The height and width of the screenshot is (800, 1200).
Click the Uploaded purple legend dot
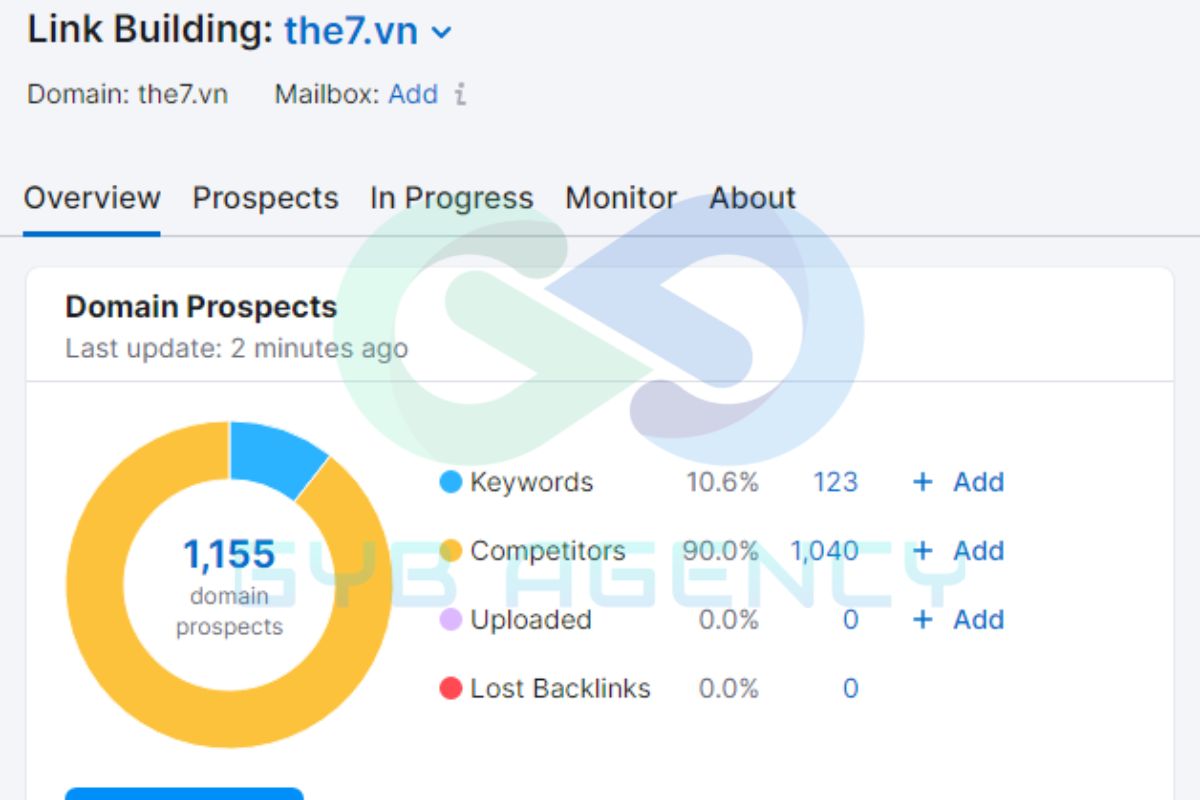click(451, 620)
